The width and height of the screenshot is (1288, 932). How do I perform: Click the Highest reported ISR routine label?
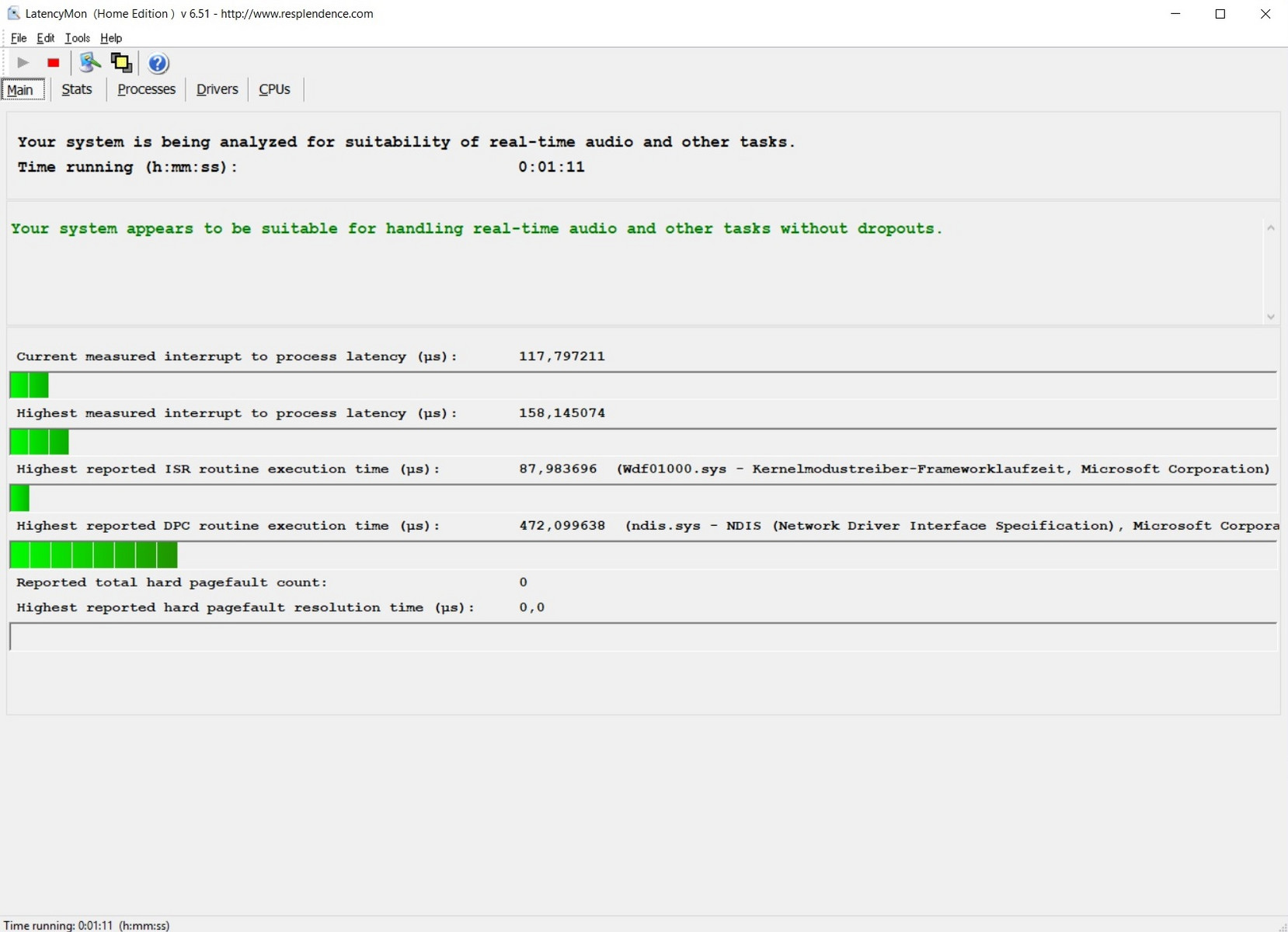pyautogui.click(x=228, y=469)
